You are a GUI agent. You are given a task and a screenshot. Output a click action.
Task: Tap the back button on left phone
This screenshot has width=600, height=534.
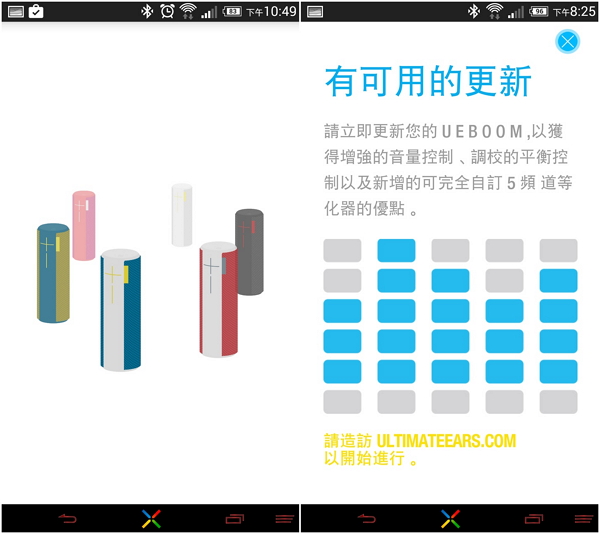[68, 518]
